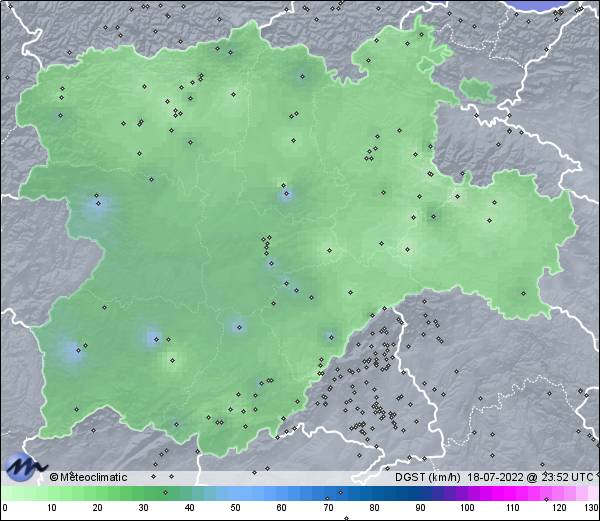Click the scale label 50

(236, 508)
